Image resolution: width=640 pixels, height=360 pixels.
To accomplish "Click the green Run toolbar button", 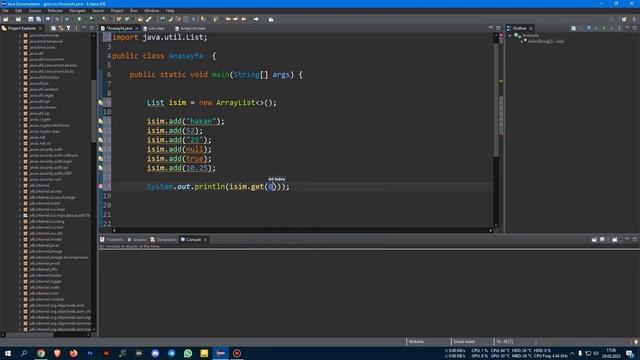I will (x=79, y=19).
